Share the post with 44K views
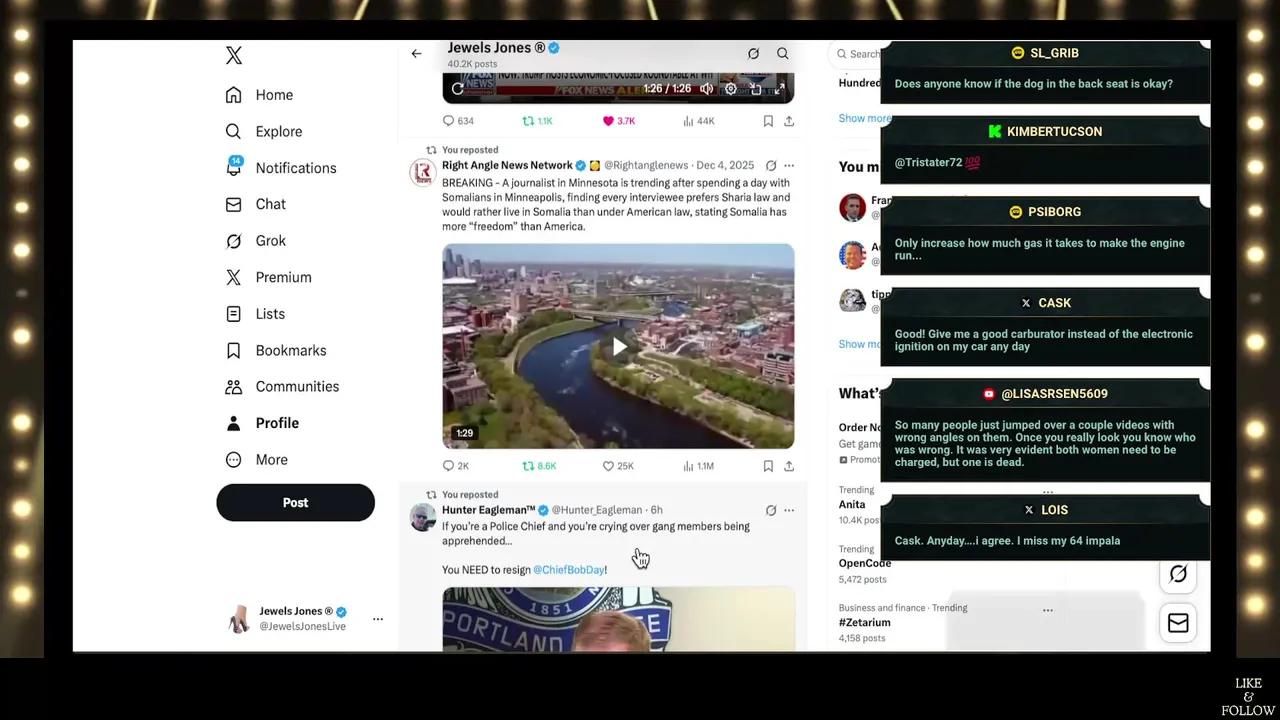 789,121
